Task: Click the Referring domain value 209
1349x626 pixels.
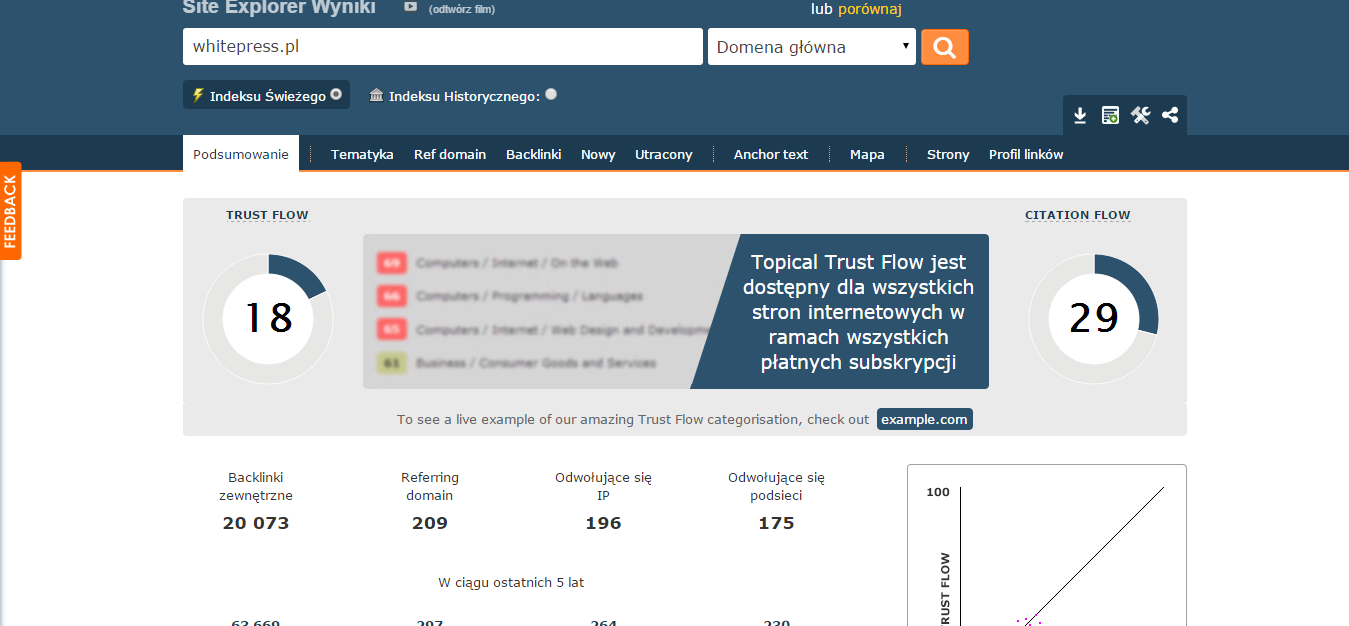Action: pyautogui.click(x=430, y=523)
